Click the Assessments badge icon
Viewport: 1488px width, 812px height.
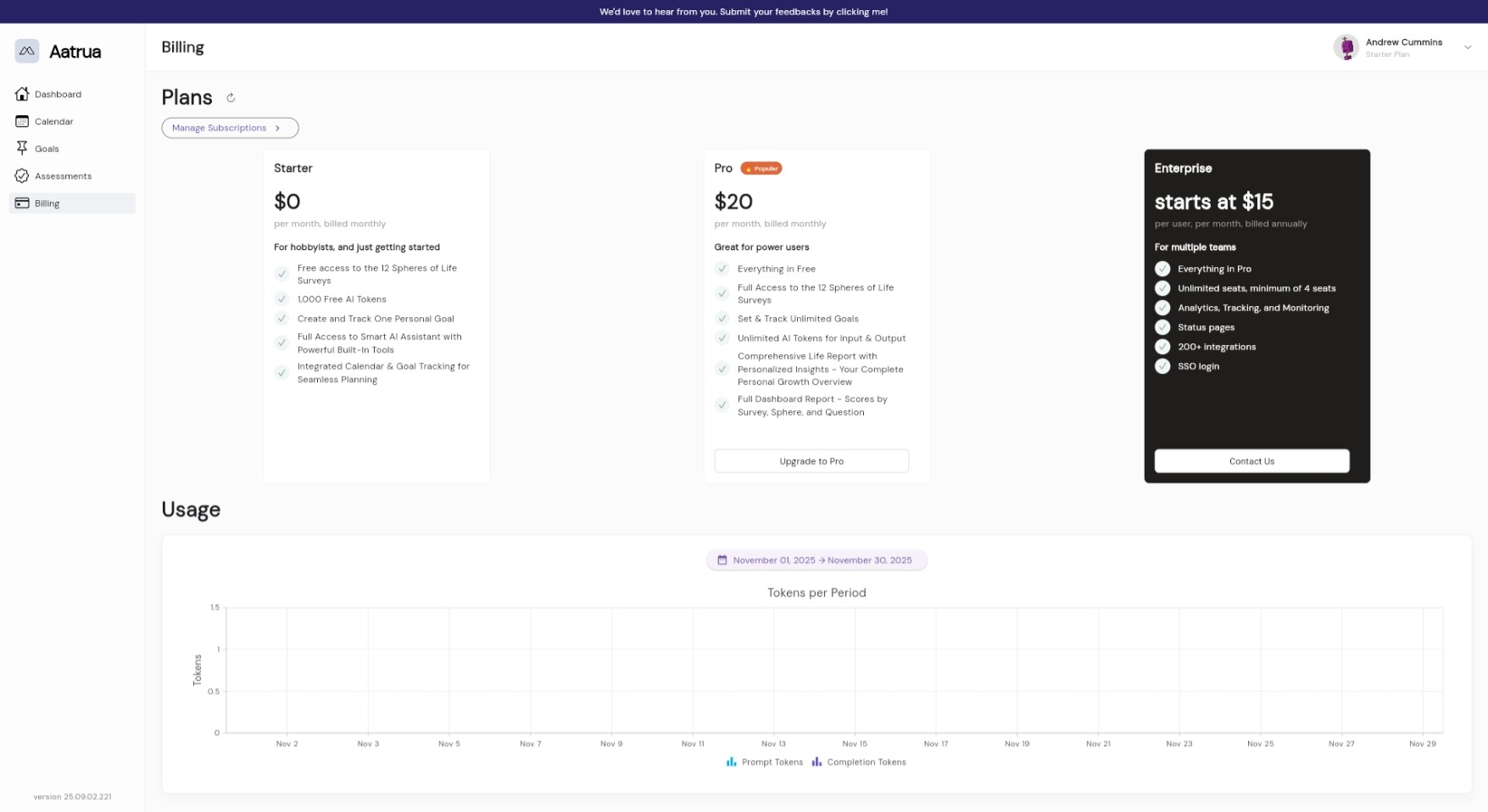click(x=22, y=176)
